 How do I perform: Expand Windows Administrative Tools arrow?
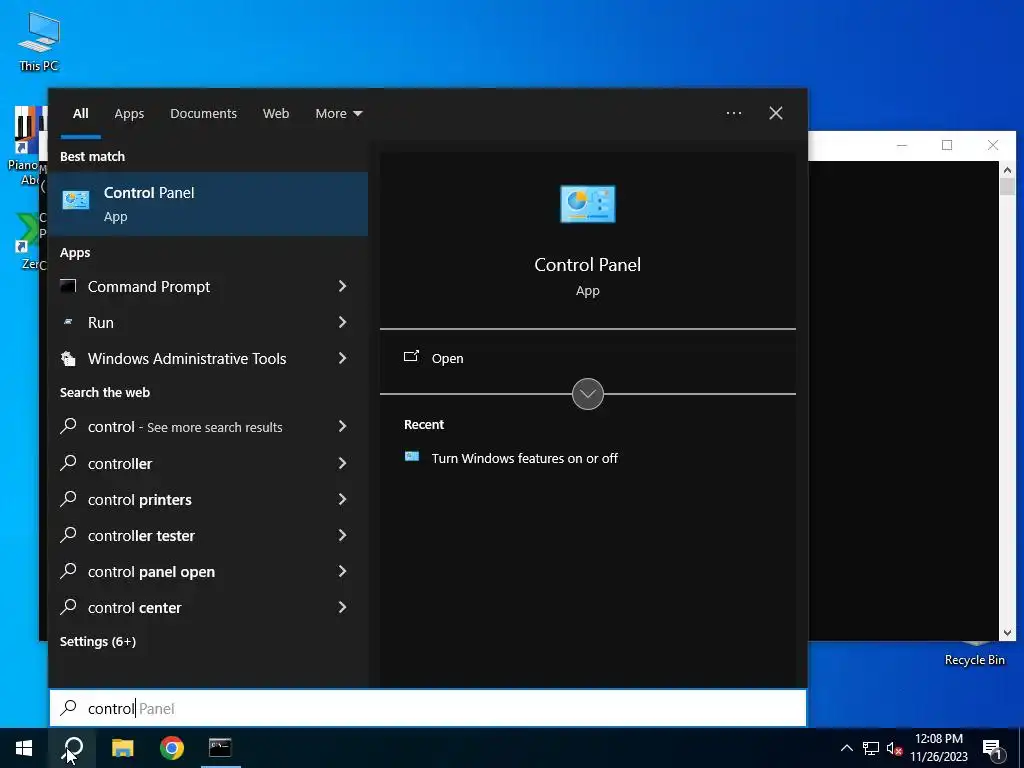point(342,358)
